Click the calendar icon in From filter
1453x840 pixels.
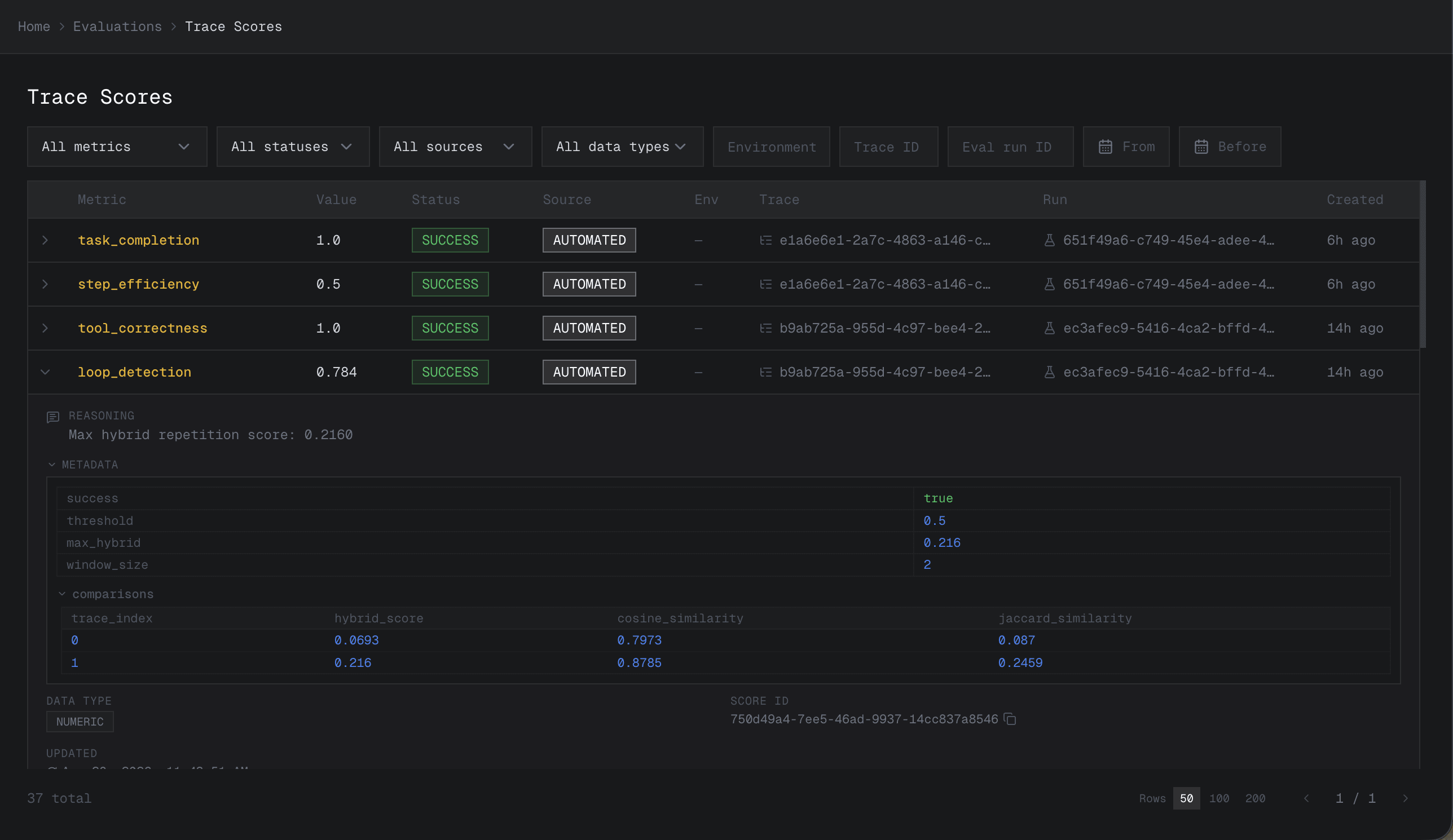pyautogui.click(x=1105, y=147)
